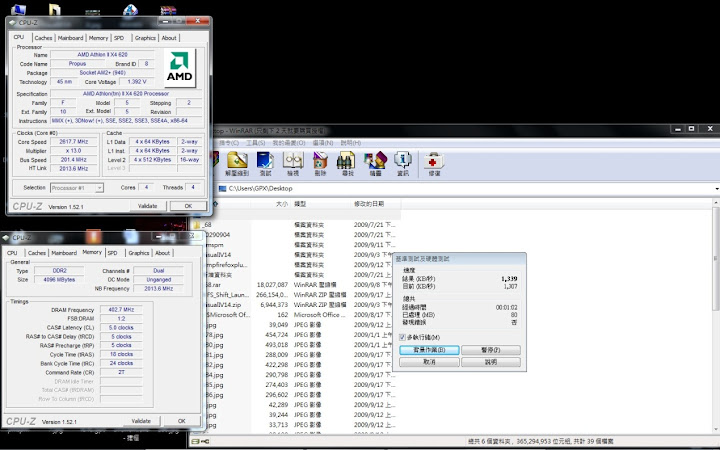This screenshot has width=720, height=450.
Task: Open the 指令(C) commands menu
Action: click(229, 143)
